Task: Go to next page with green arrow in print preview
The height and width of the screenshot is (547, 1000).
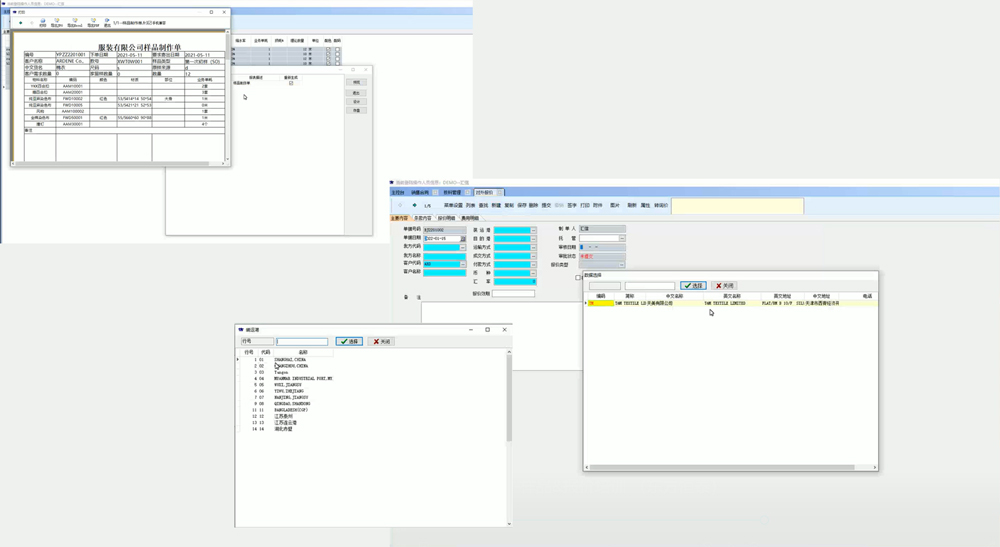Action: tap(20, 23)
